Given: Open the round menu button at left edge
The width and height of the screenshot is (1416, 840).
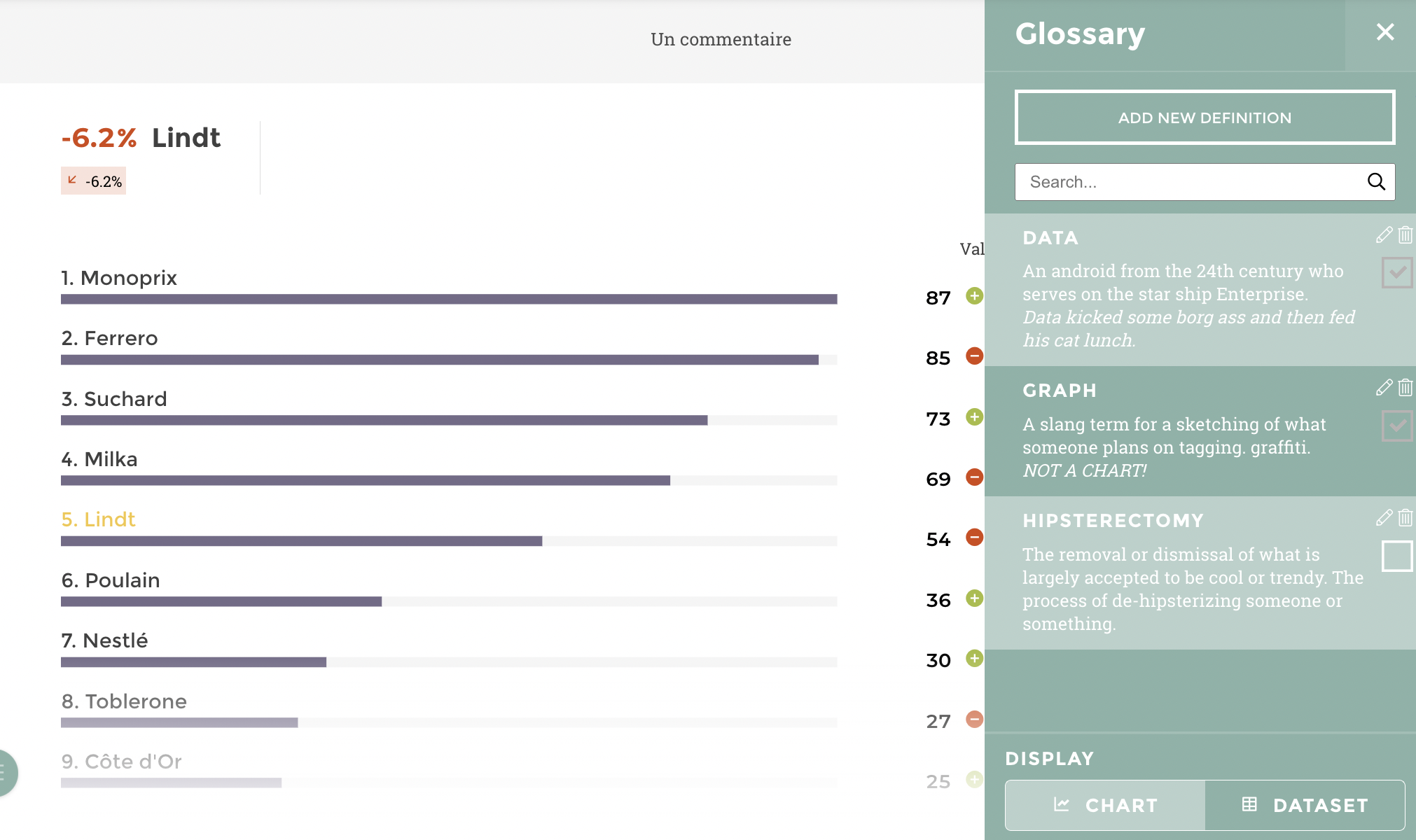Looking at the screenshot, I should [x=6, y=773].
